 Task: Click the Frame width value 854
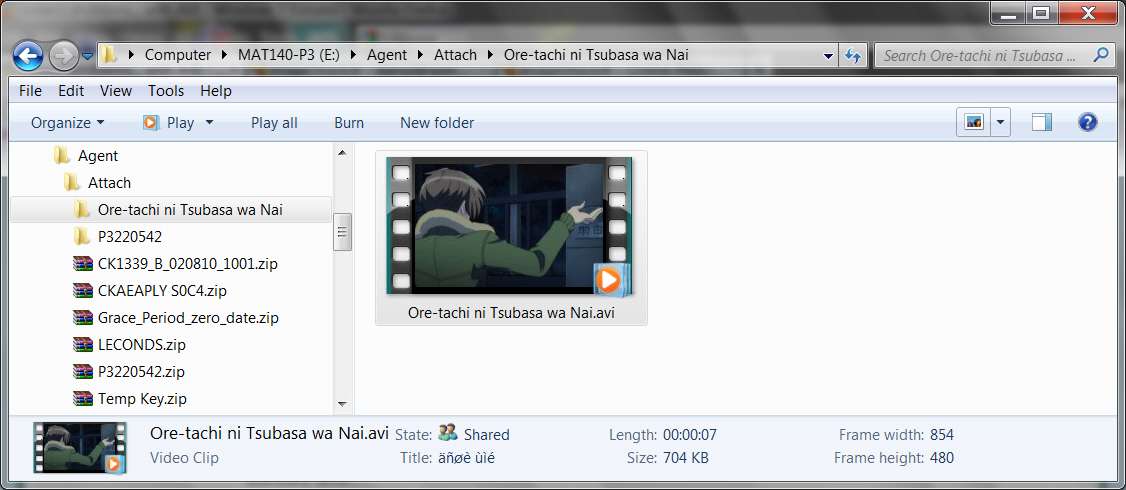coord(942,435)
